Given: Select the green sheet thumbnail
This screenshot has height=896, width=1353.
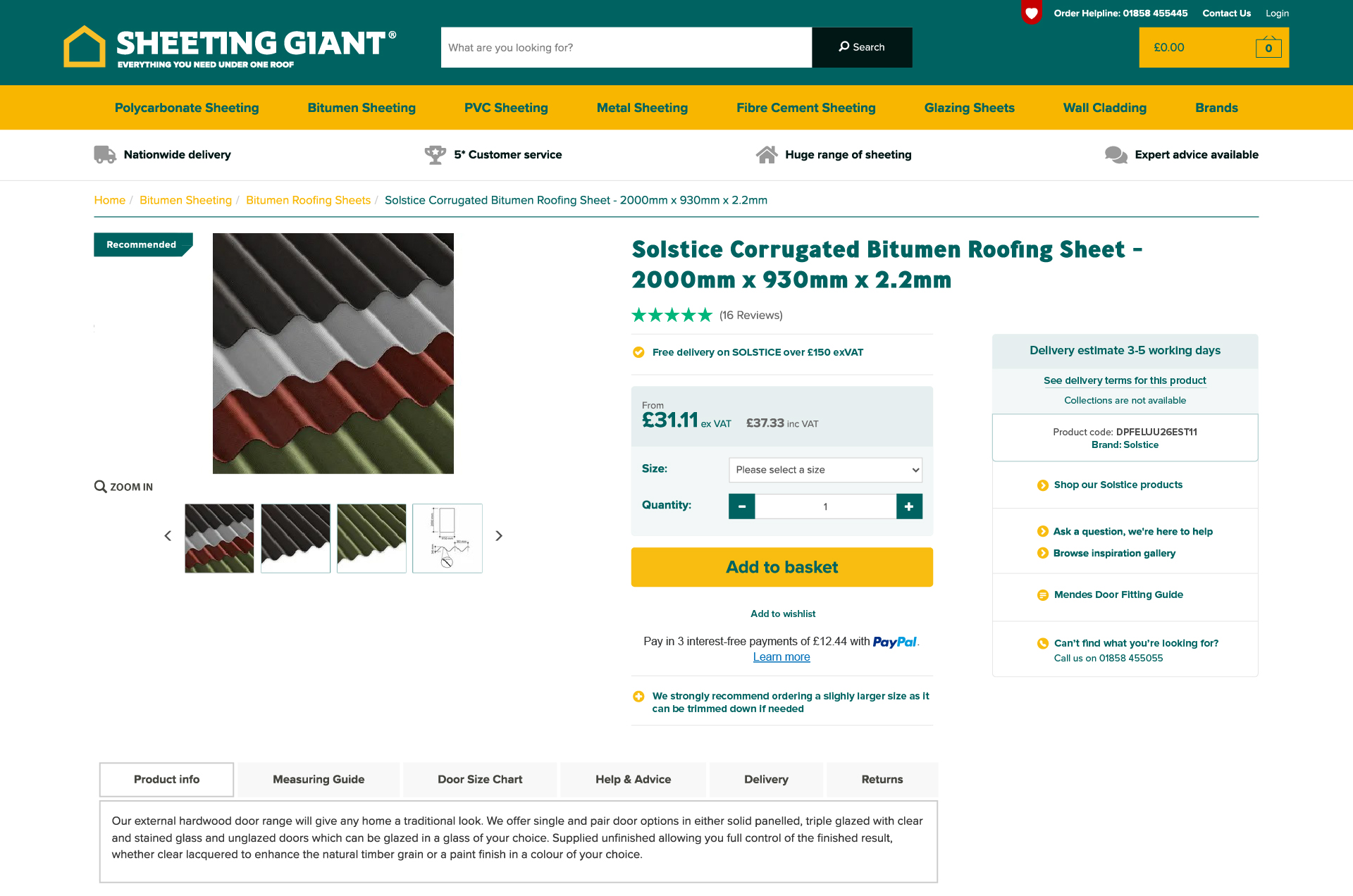Looking at the screenshot, I should 371,538.
